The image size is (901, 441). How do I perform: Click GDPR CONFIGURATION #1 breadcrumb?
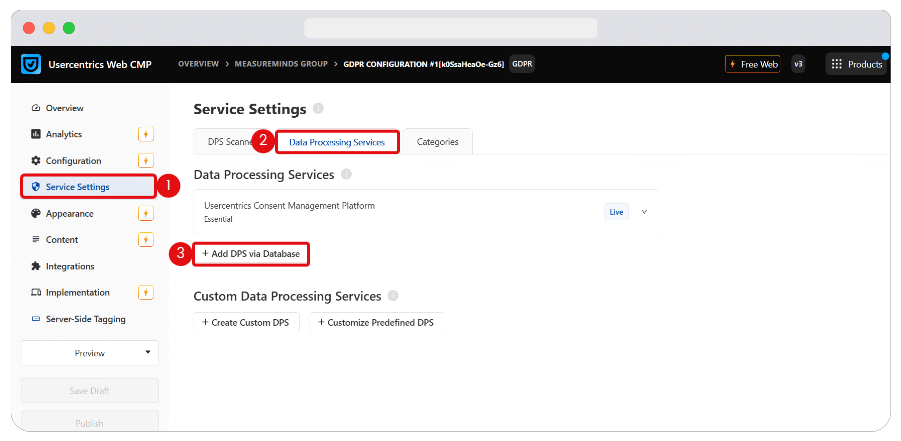424,64
